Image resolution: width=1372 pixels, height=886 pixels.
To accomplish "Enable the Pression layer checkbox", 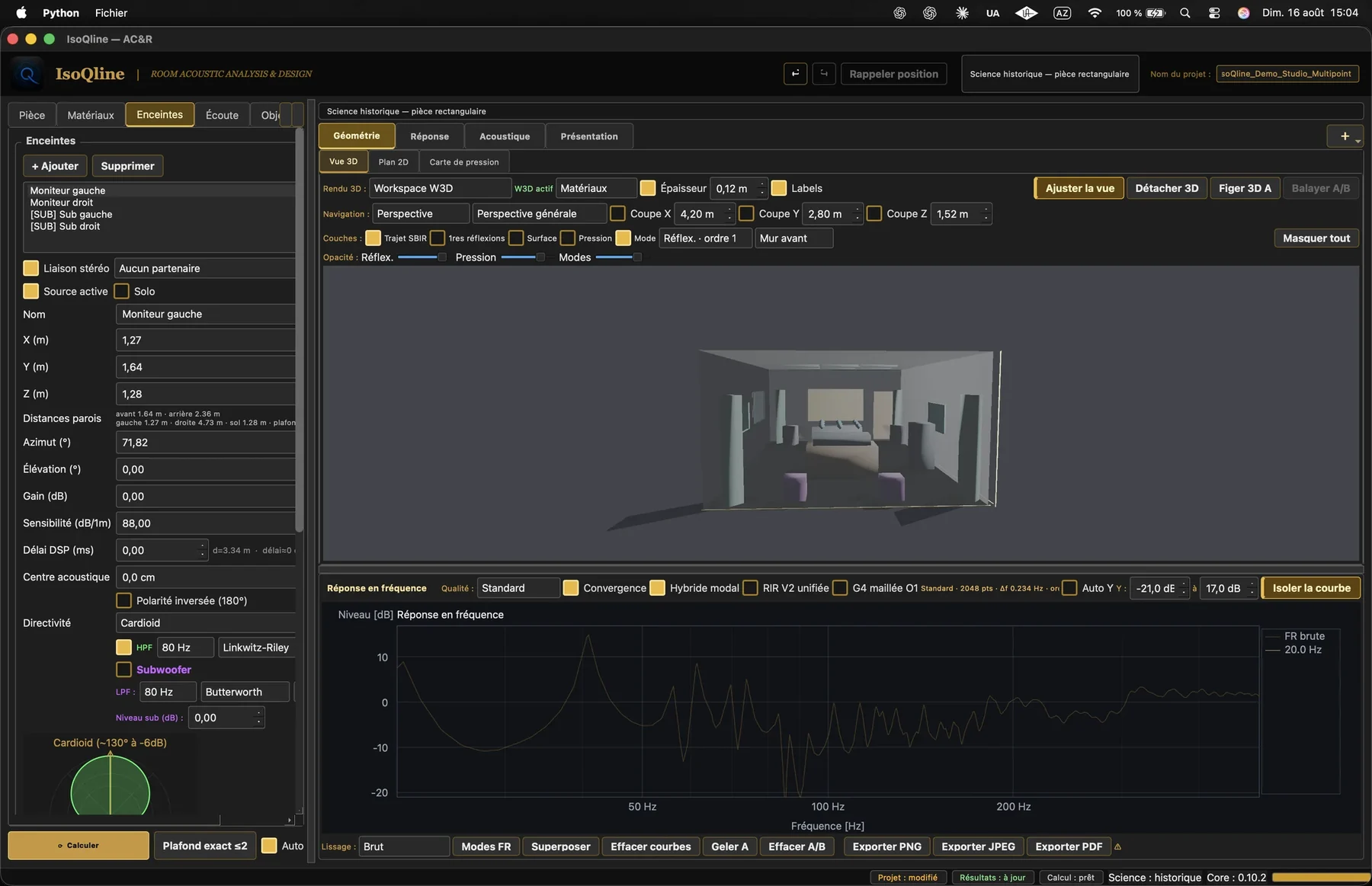I will (x=568, y=238).
